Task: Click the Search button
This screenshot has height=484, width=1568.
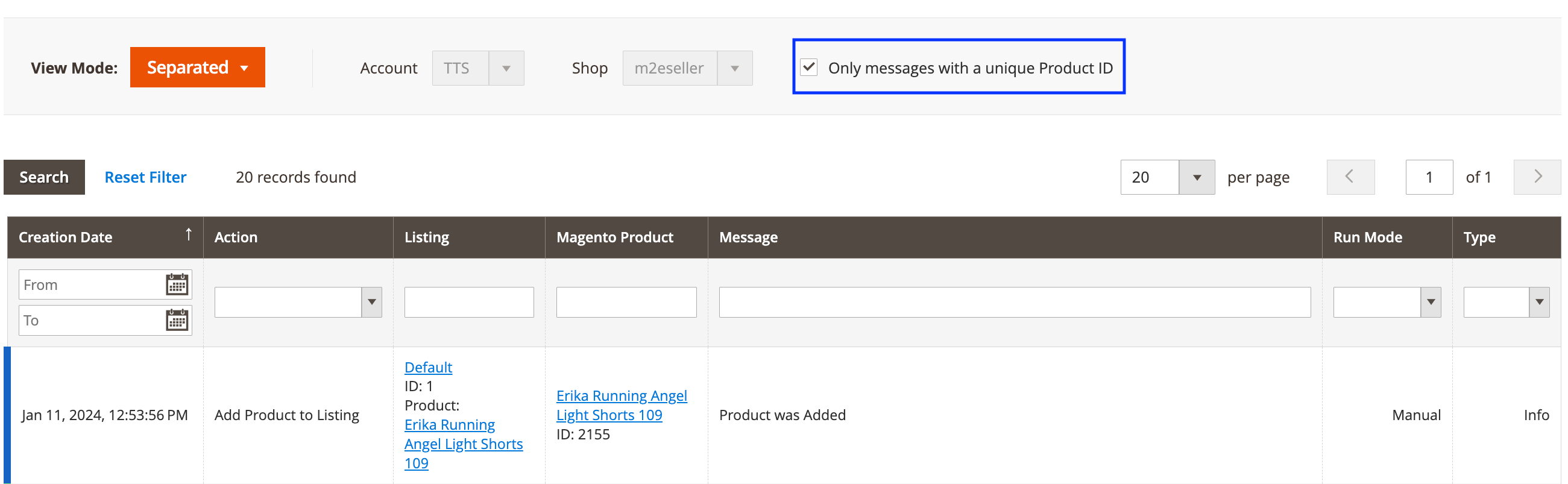Action: [x=44, y=177]
